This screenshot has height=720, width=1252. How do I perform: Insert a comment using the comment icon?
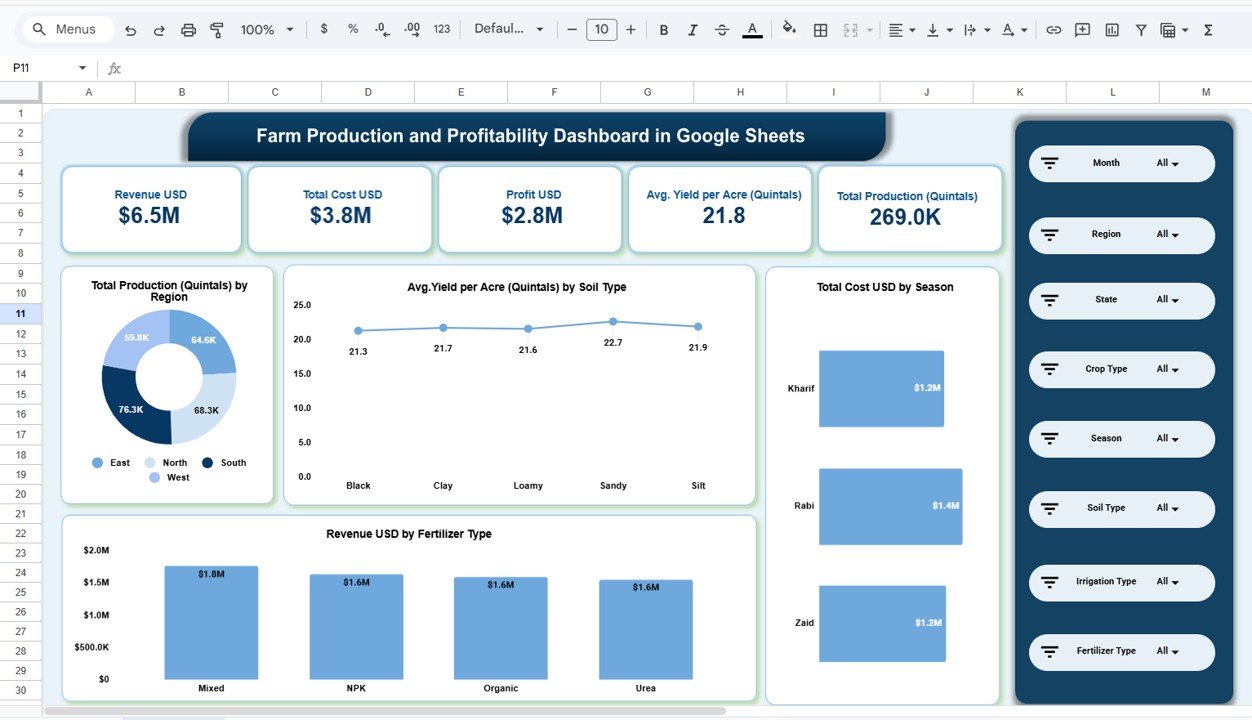(x=1081, y=30)
